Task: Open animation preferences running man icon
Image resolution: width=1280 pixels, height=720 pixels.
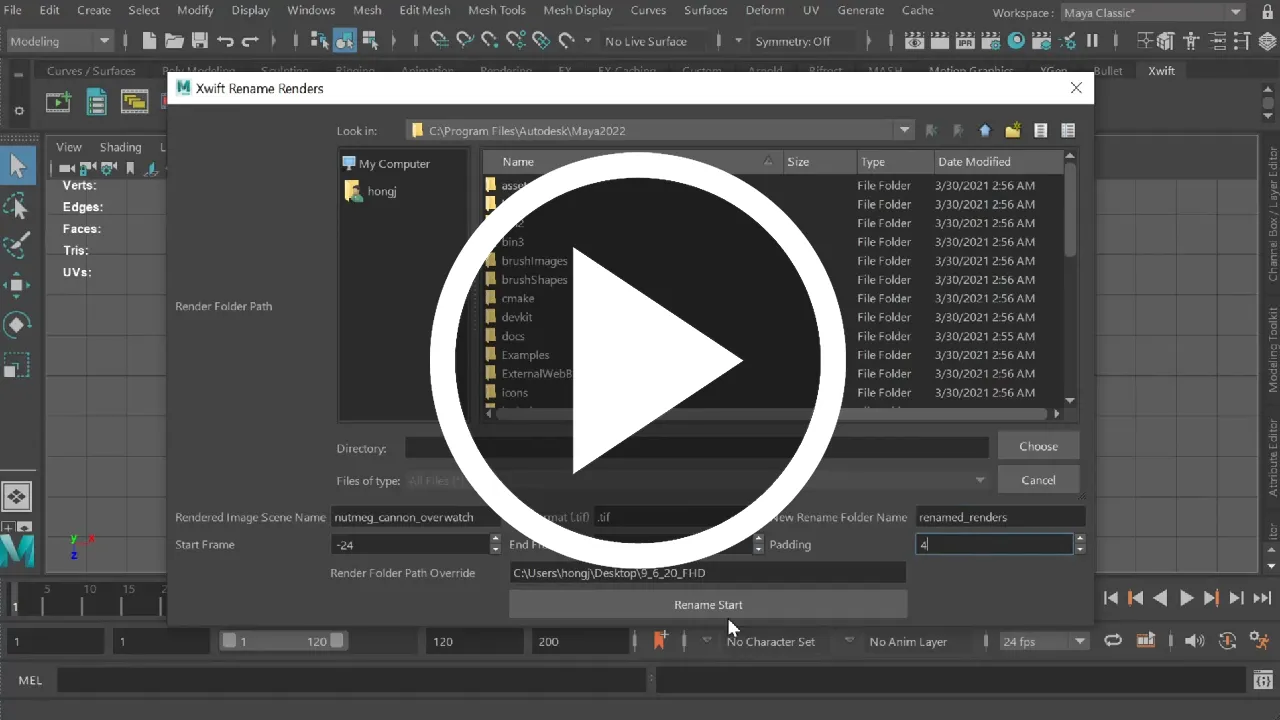Action: 1259,642
